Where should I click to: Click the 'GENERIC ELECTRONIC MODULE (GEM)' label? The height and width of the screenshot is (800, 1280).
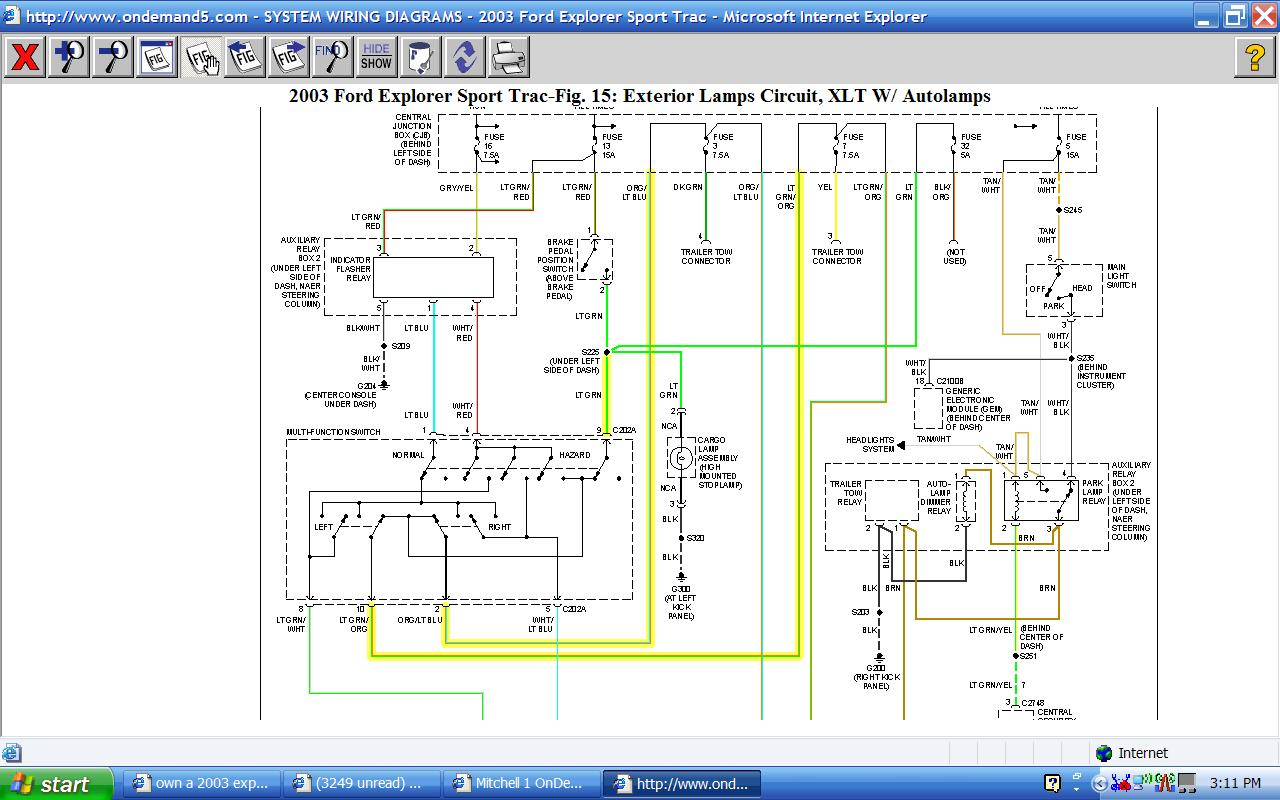pyautogui.click(x=977, y=409)
